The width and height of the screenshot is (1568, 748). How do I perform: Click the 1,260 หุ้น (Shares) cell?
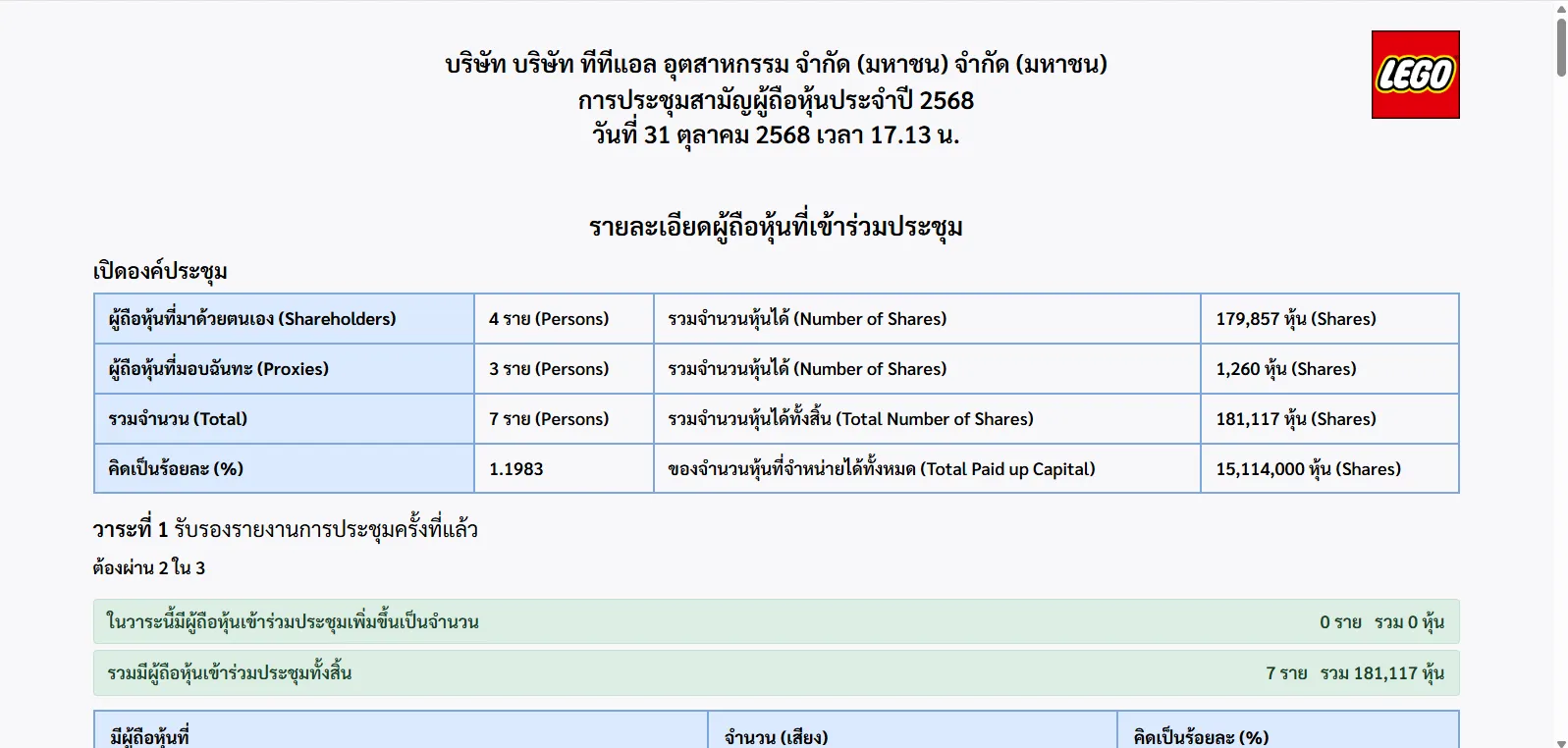coord(1328,369)
